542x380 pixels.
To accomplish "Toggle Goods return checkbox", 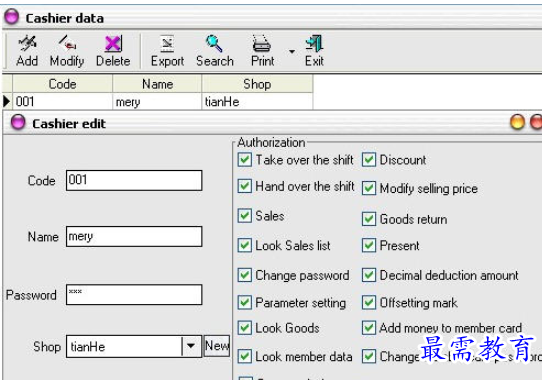I will coord(369,219).
